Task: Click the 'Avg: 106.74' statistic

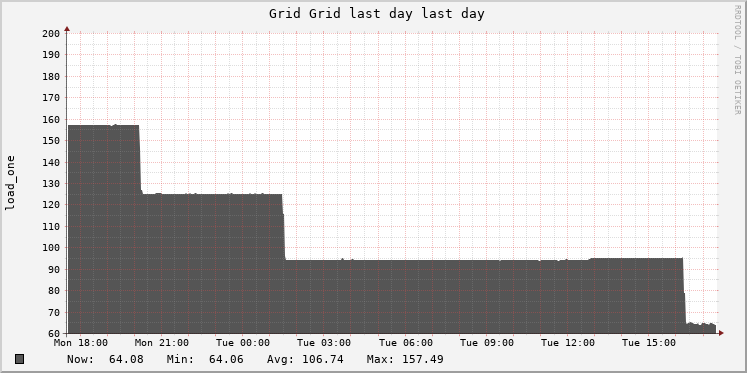Action: [x=305, y=359]
